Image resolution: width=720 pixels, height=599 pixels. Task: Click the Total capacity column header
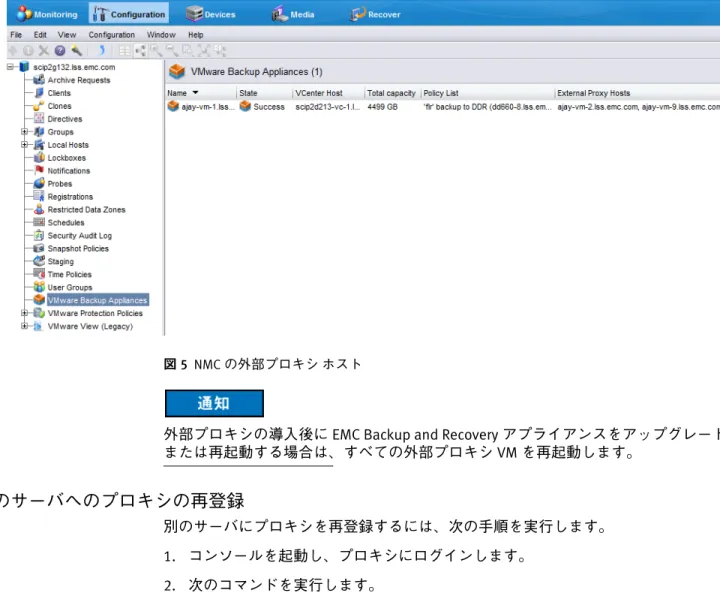pos(392,93)
